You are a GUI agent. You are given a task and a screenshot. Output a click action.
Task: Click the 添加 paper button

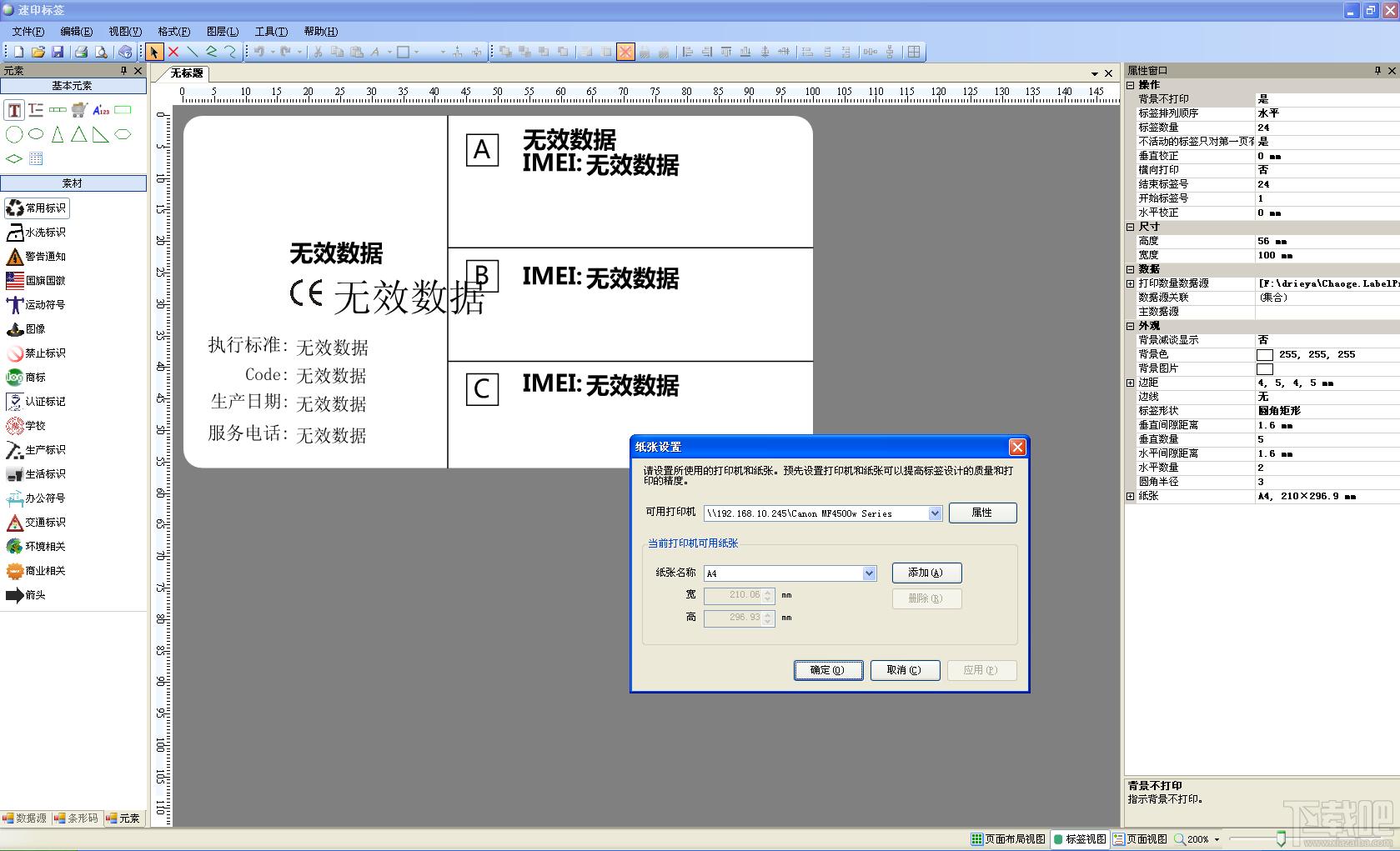(x=926, y=573)
